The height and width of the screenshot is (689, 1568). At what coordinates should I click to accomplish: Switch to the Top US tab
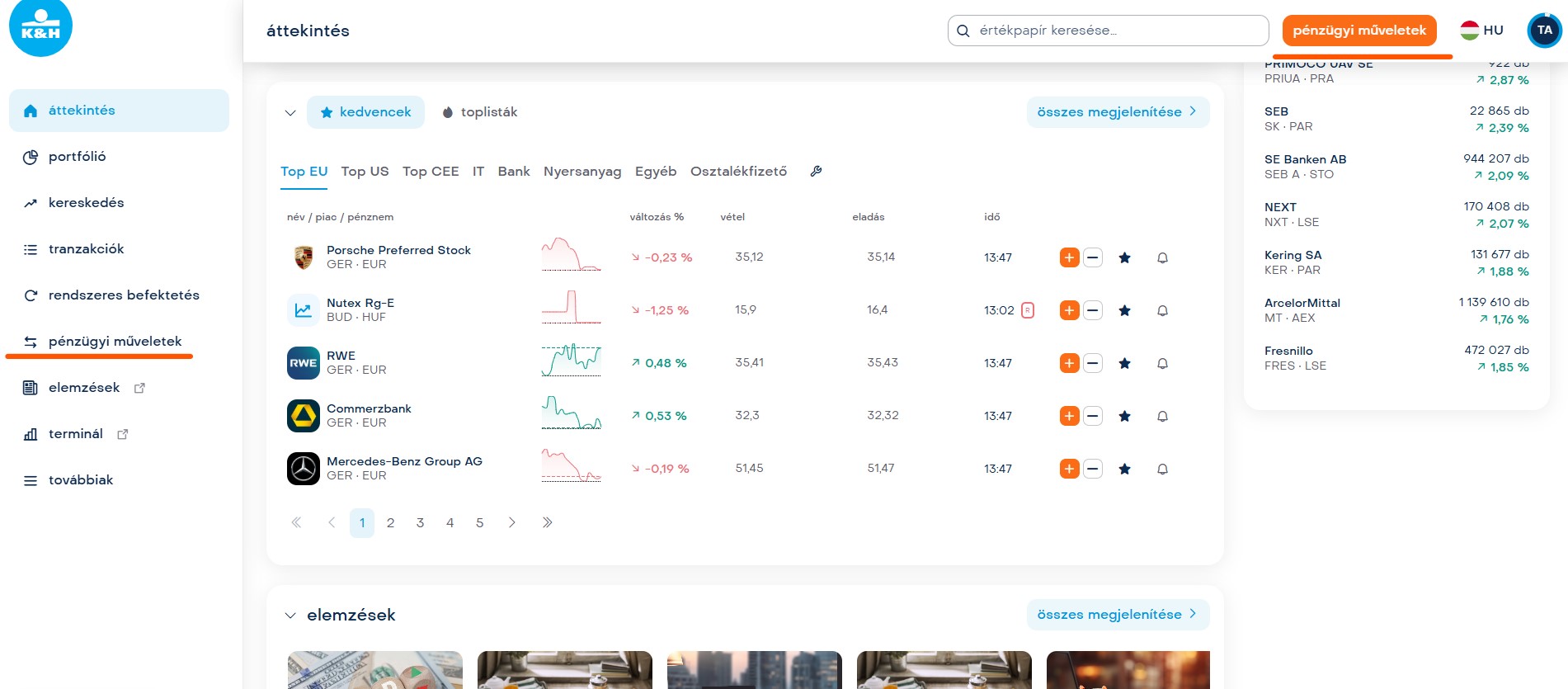(x=365, y=172)
